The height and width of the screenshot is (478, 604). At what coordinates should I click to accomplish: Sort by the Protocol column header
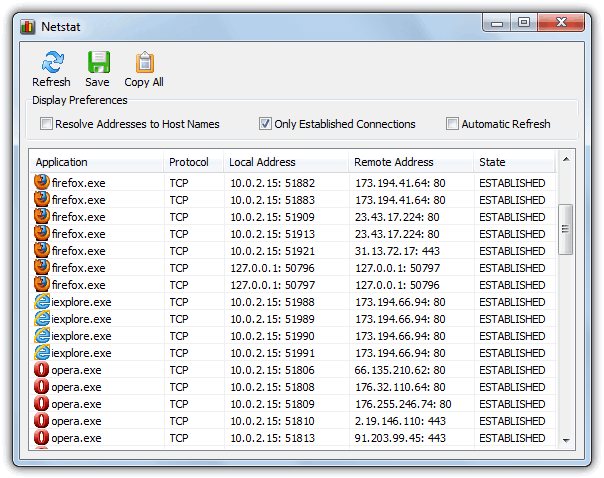tap(194, 162)
